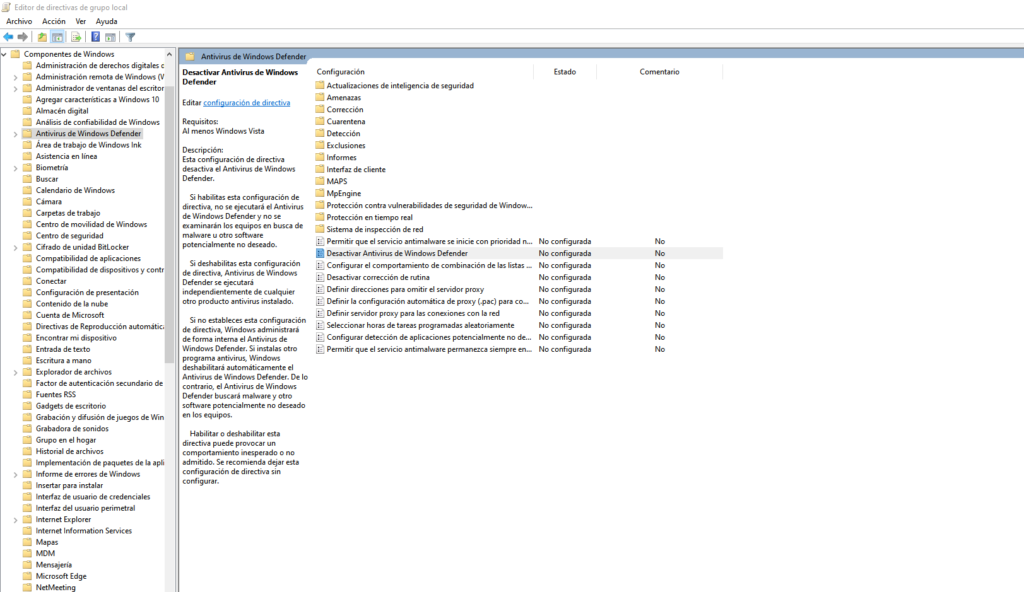Expand the Explorador de archivos node
1024x592 pixels.
click(16, 372)
